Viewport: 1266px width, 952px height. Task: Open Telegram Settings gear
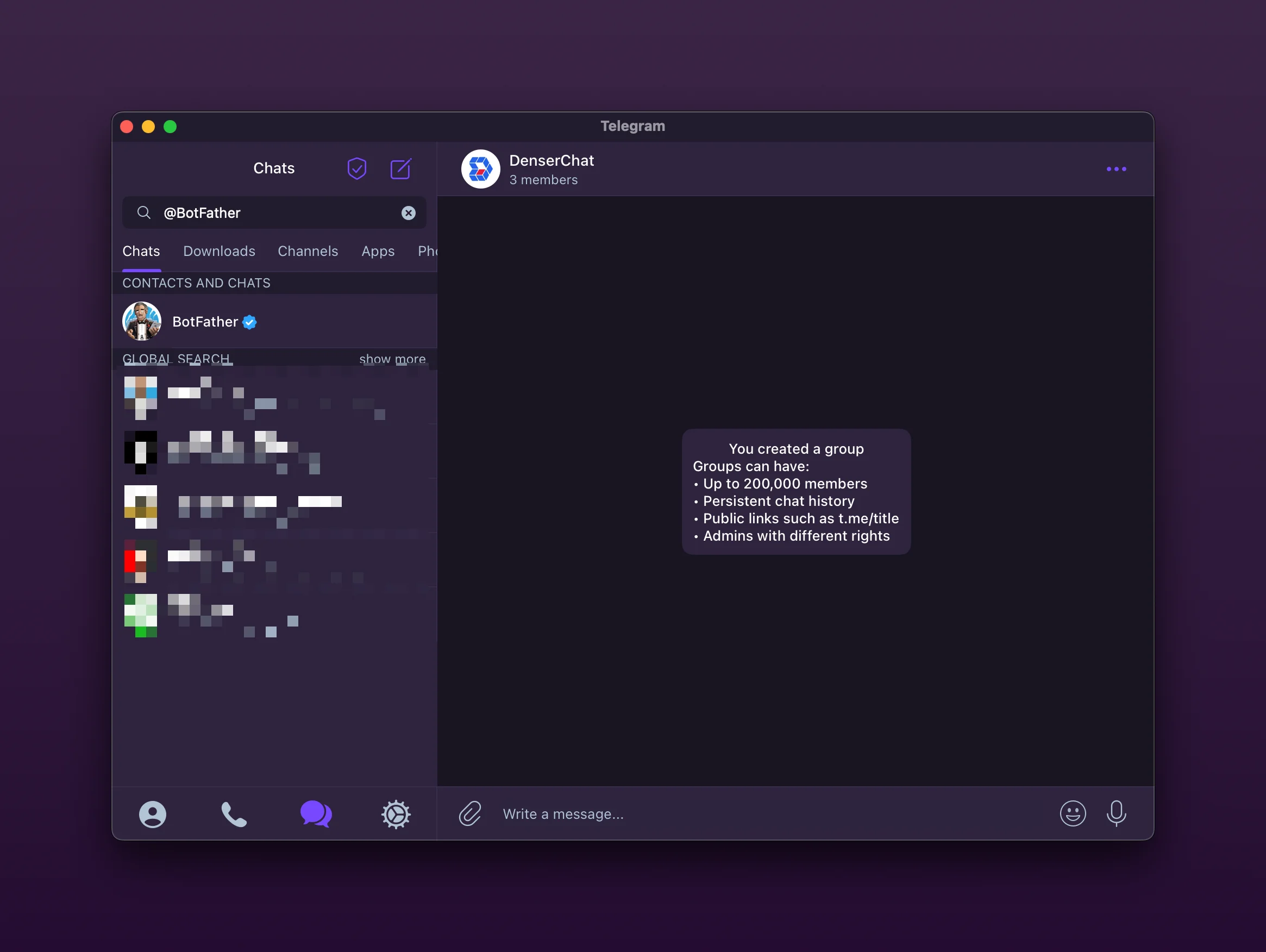[x=396, y=814]
